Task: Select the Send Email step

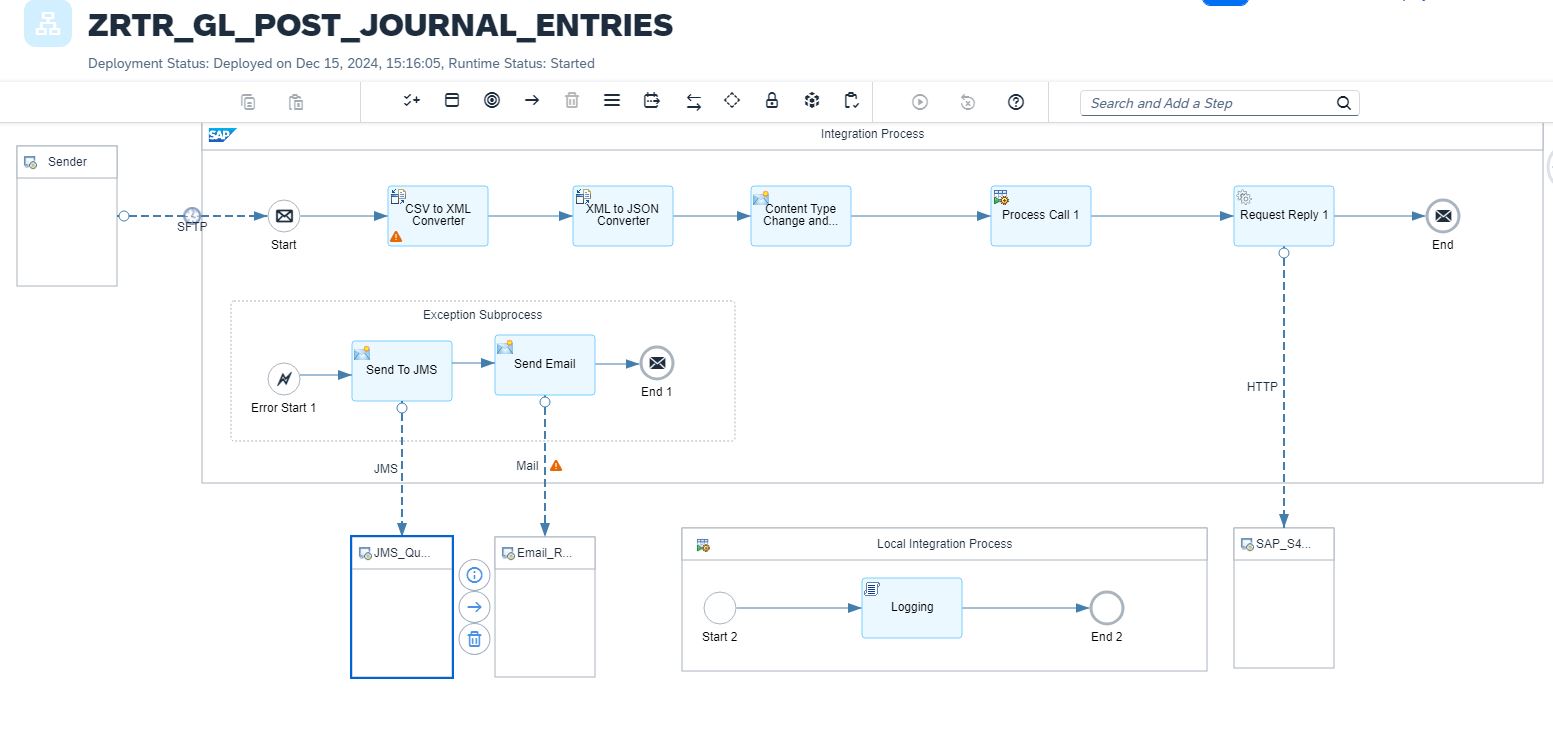Action: [544, 364]
